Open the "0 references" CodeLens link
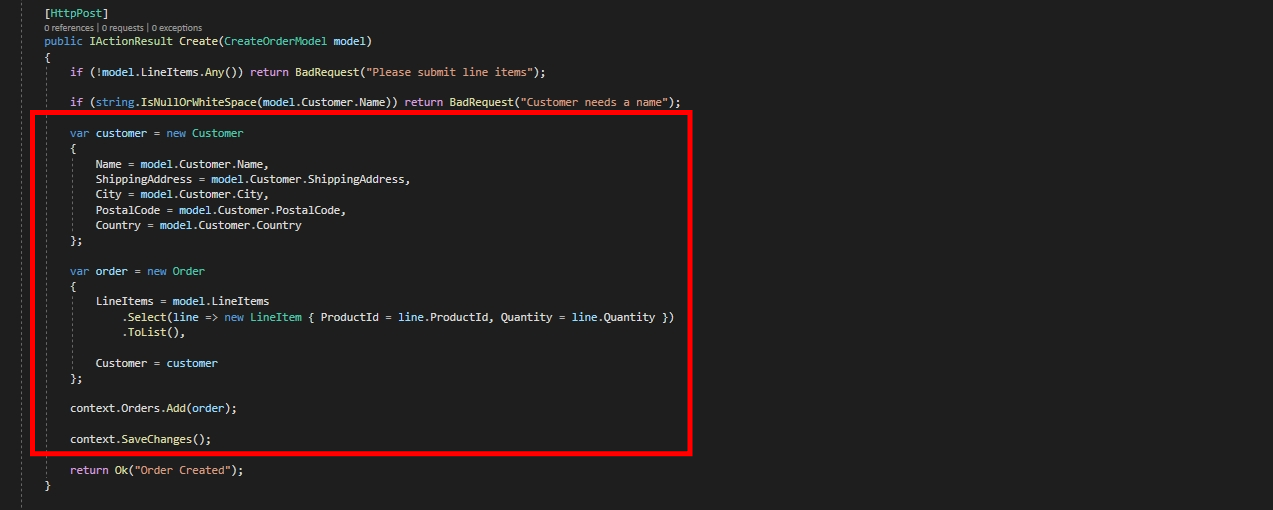Viewport: 1273px width, 510px height. tap(69, 28)
